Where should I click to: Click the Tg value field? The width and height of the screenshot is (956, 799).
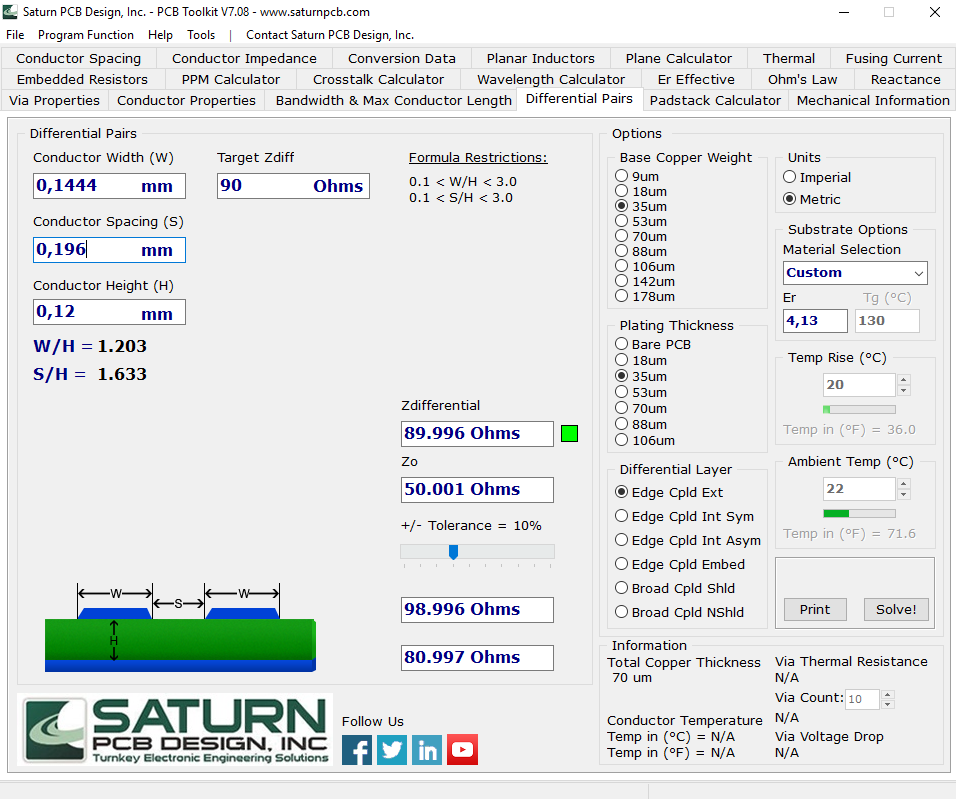pos(887,321)
